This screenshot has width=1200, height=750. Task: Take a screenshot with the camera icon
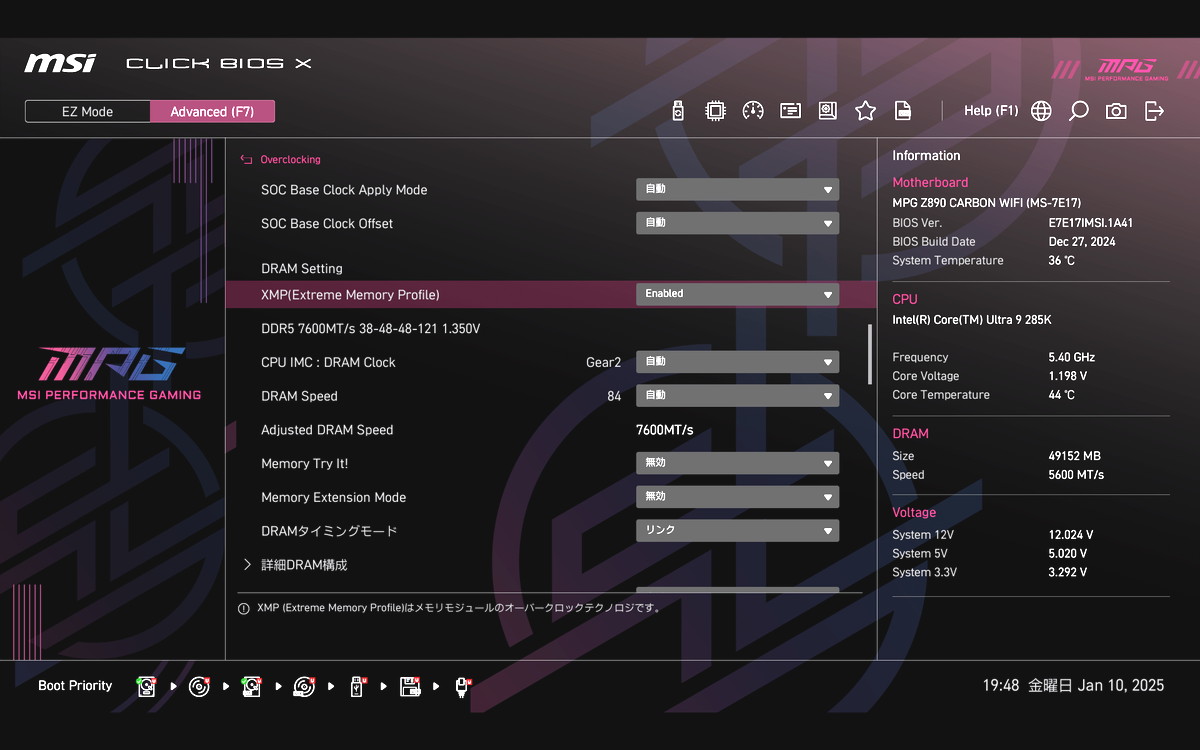click(x=1116, y=111)
